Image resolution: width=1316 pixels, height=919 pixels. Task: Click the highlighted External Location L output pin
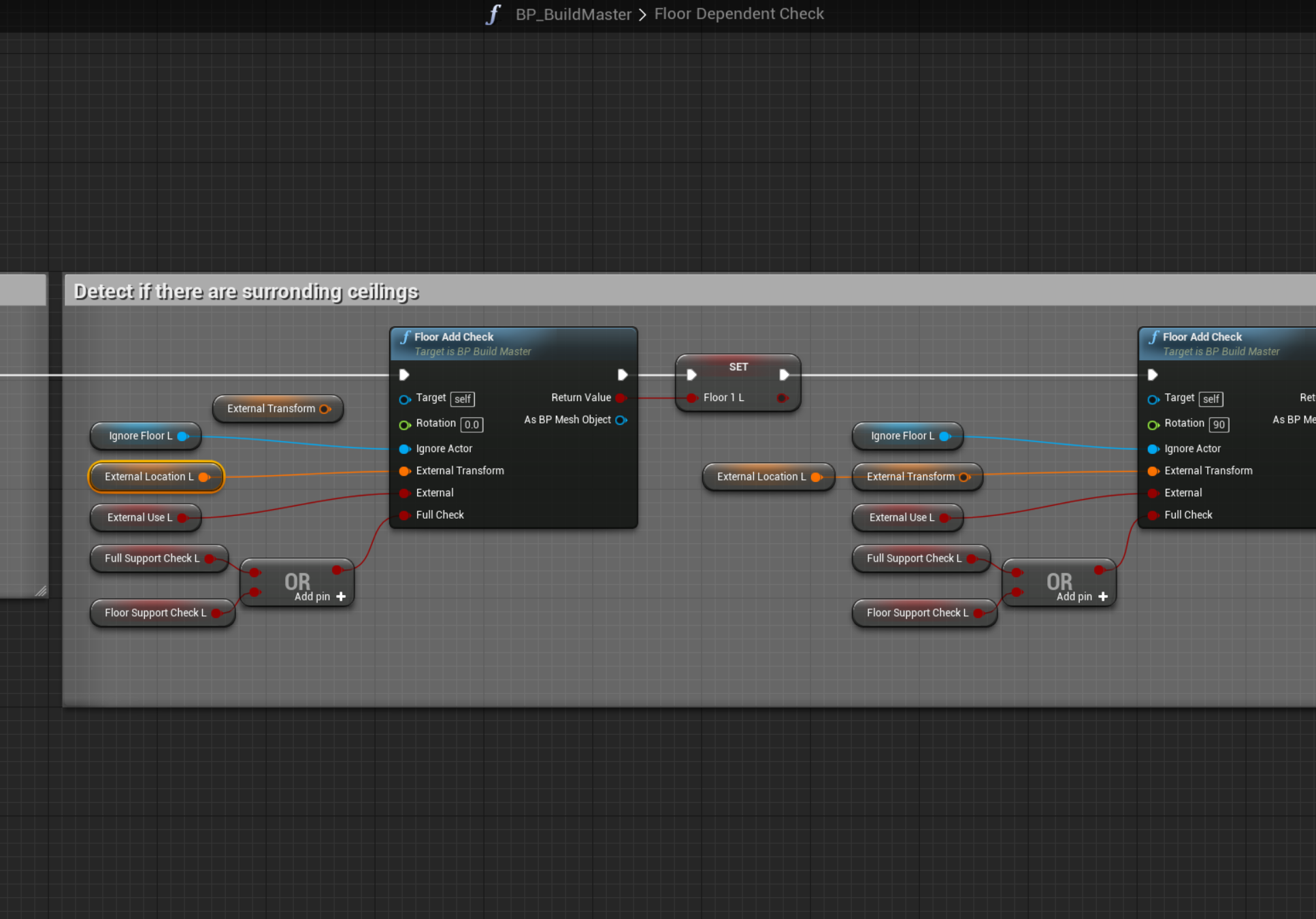[x=203, y=477]
